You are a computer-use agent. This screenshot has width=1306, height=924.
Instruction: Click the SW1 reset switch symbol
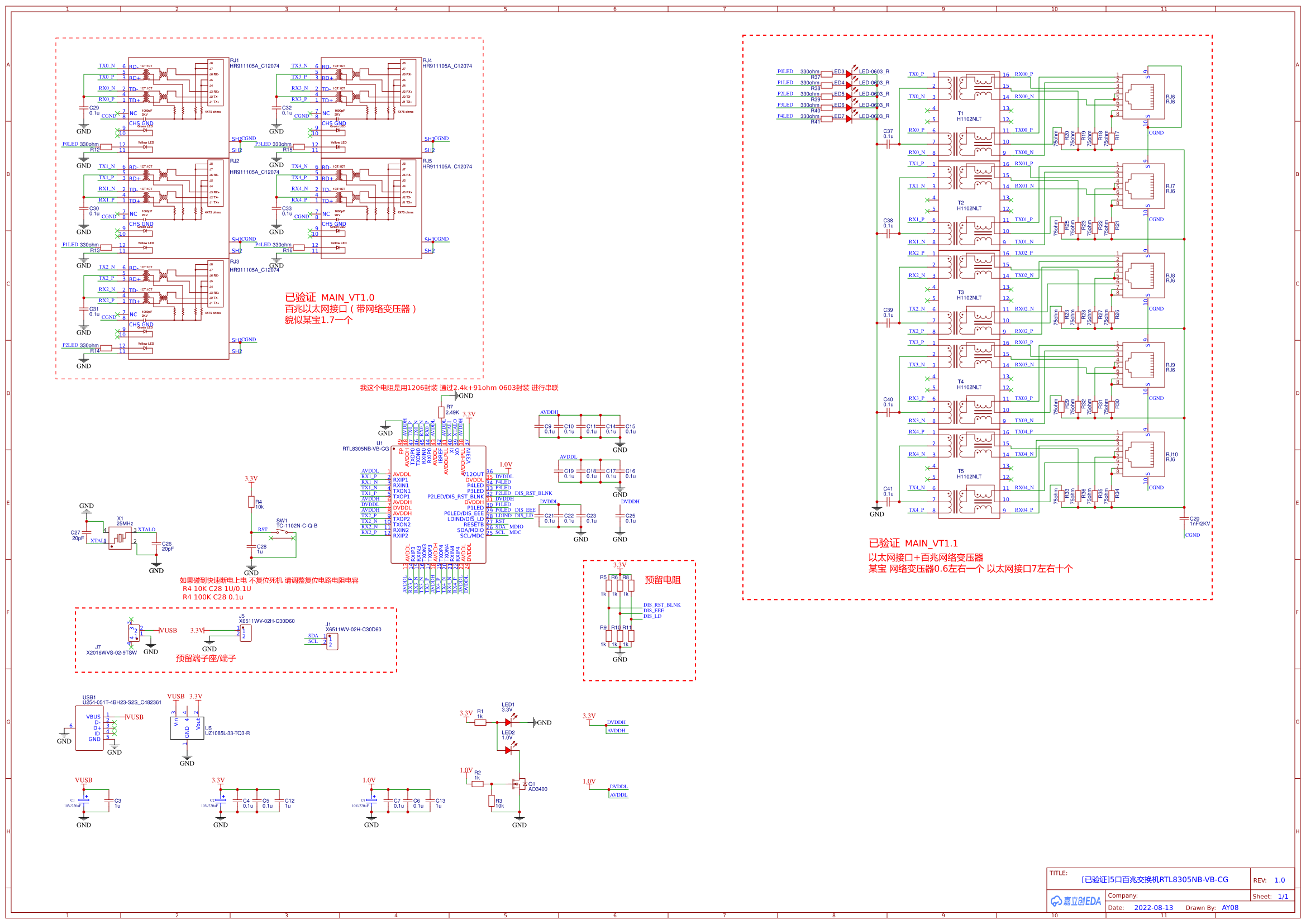(282, 533)
